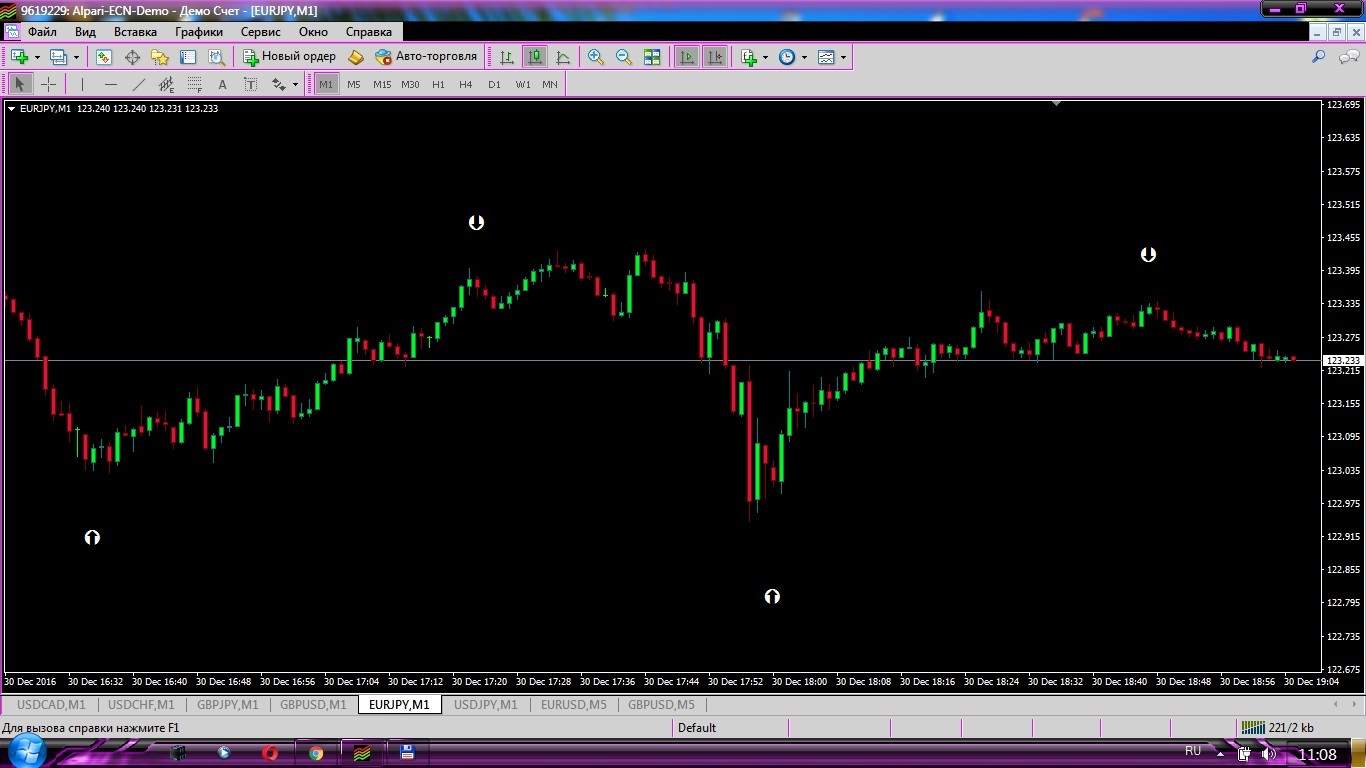Switch to the EURUSD,M5 chart tab
The width and height of the screenshot is (1366, 768).
pos(574,705)
